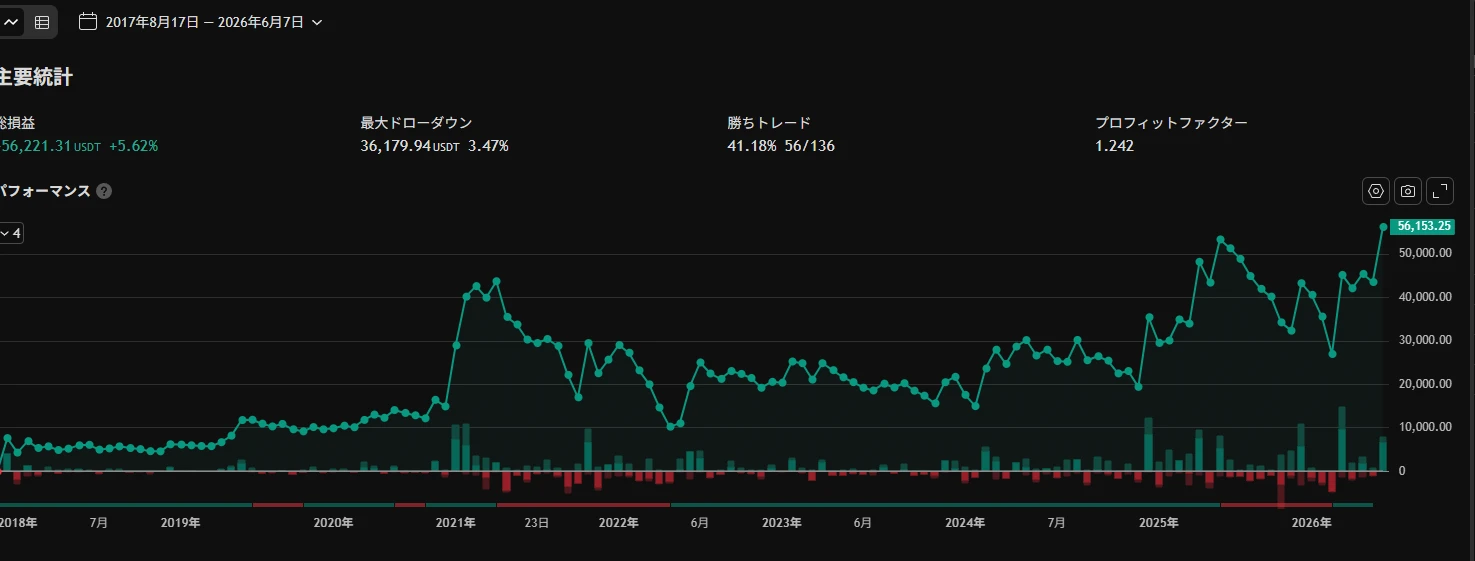The height and width of the screenshot is (561, 1475).
Task: Click the 2020年 time axis label
Action: click(x=333, y=523)
